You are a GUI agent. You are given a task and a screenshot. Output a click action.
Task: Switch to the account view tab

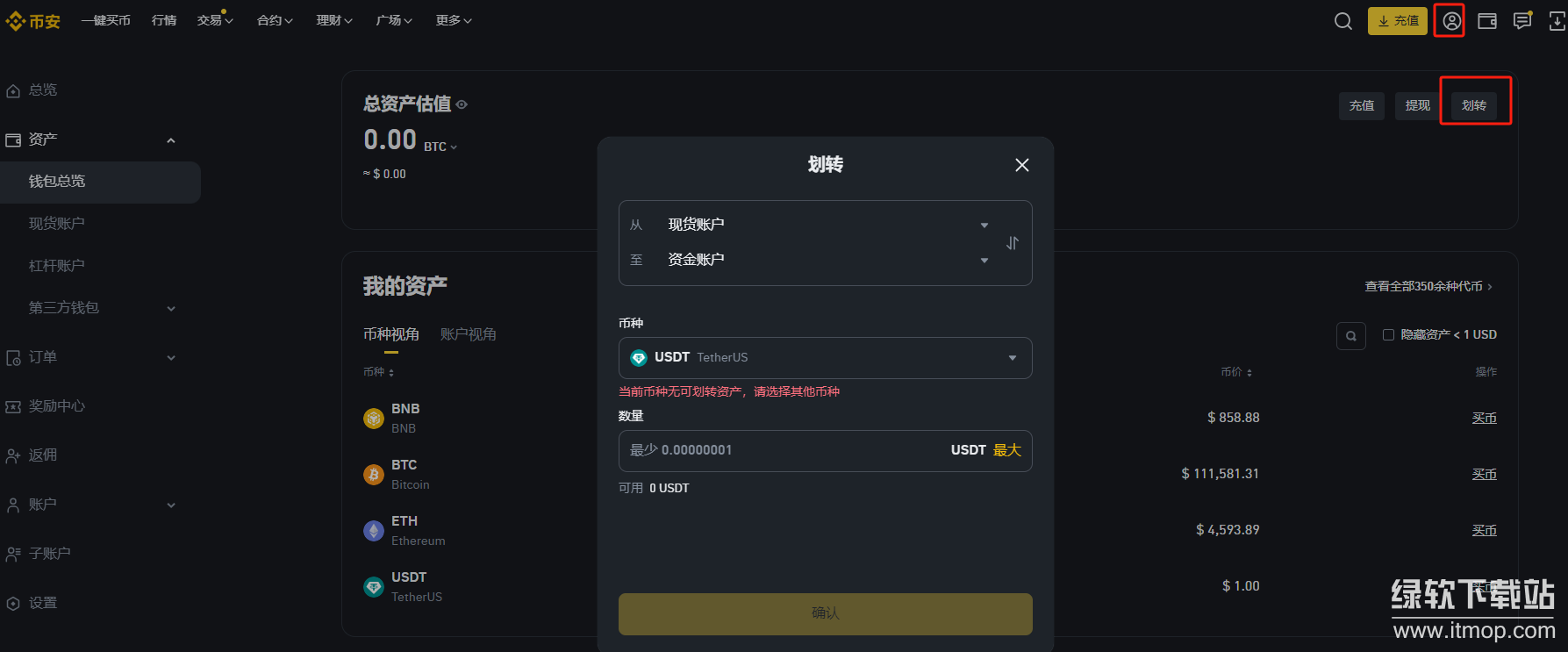468,334
